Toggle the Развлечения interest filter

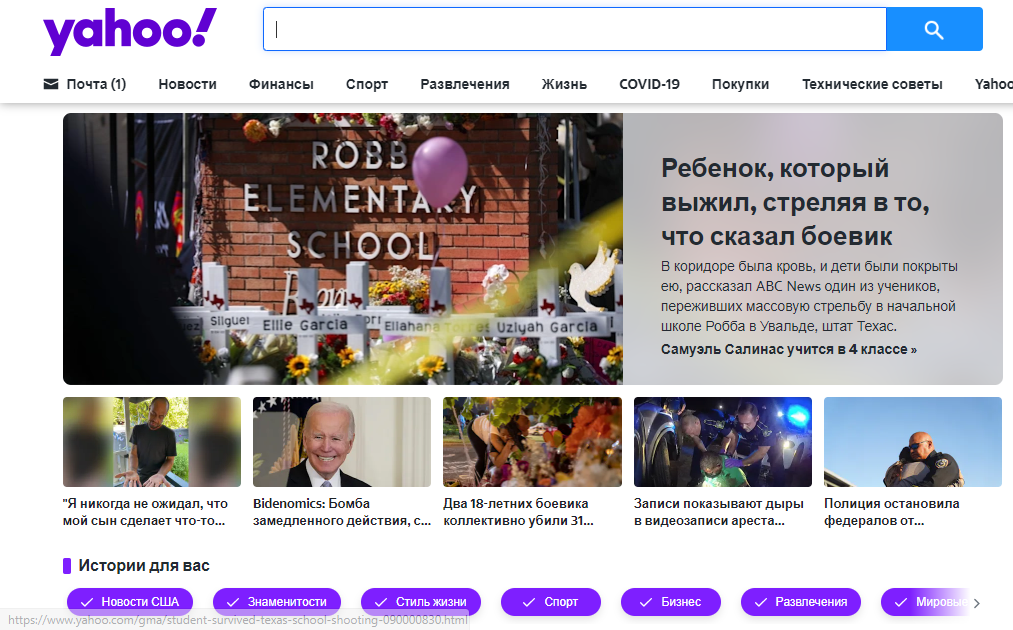coord(800,602)
